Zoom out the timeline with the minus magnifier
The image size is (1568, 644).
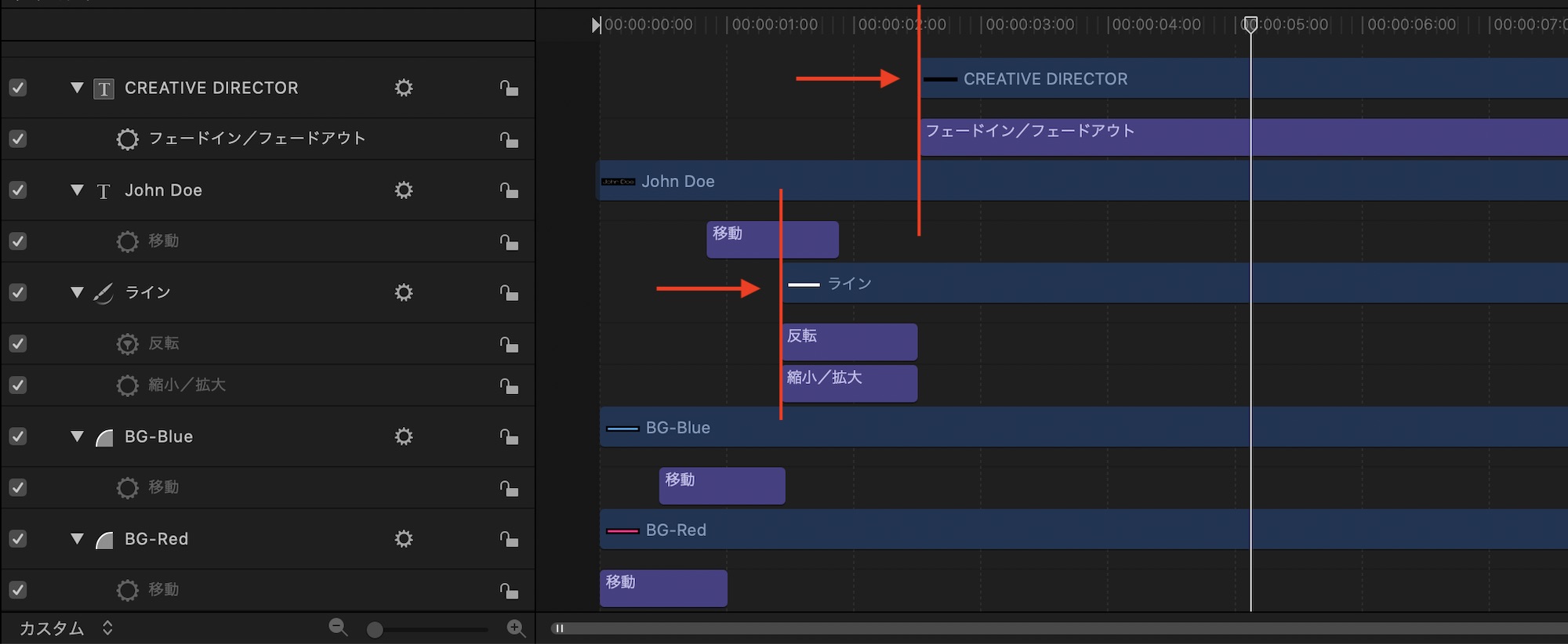click(339, 628)
